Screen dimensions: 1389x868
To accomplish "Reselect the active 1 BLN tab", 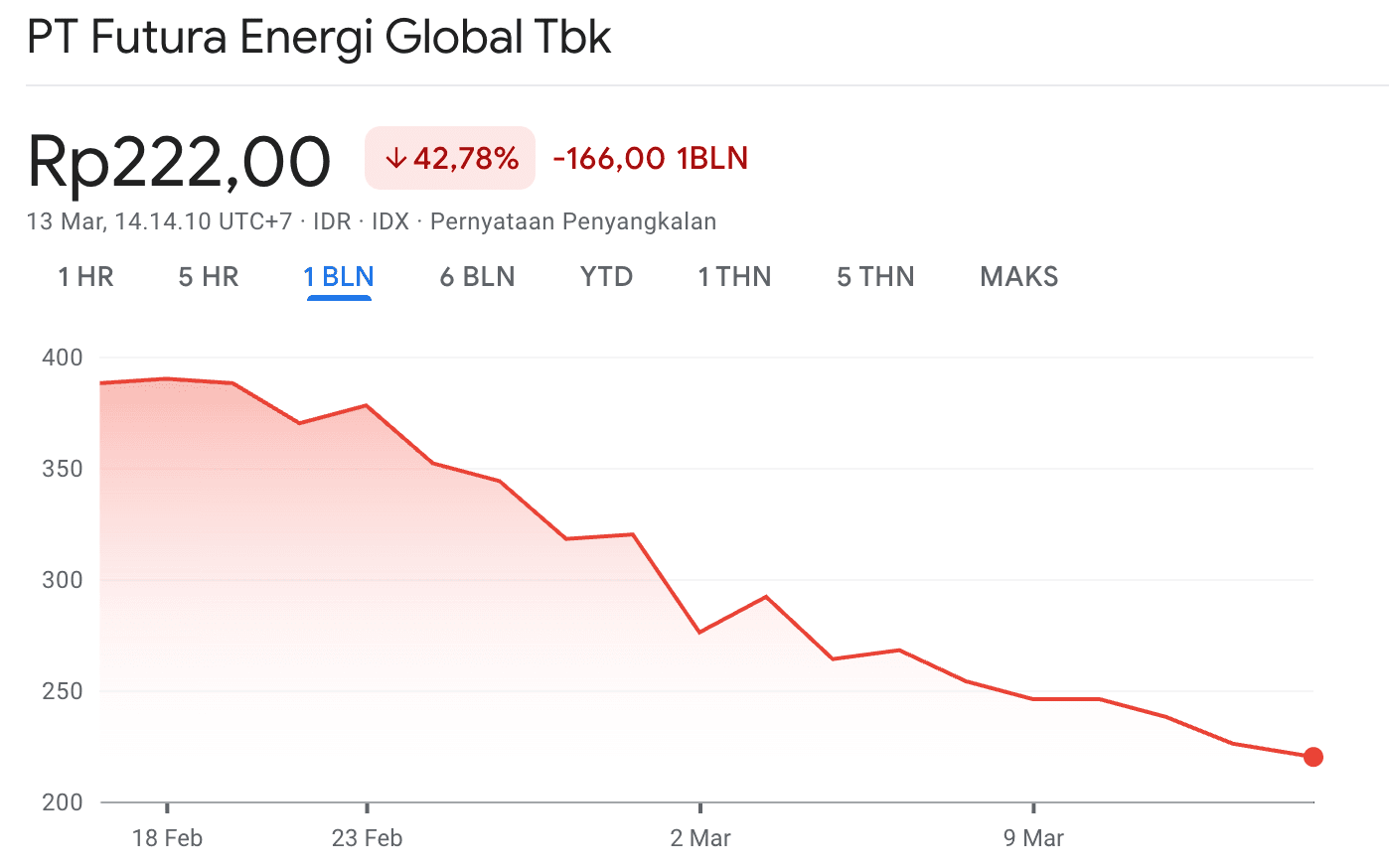I will click(x=339, y=277).
